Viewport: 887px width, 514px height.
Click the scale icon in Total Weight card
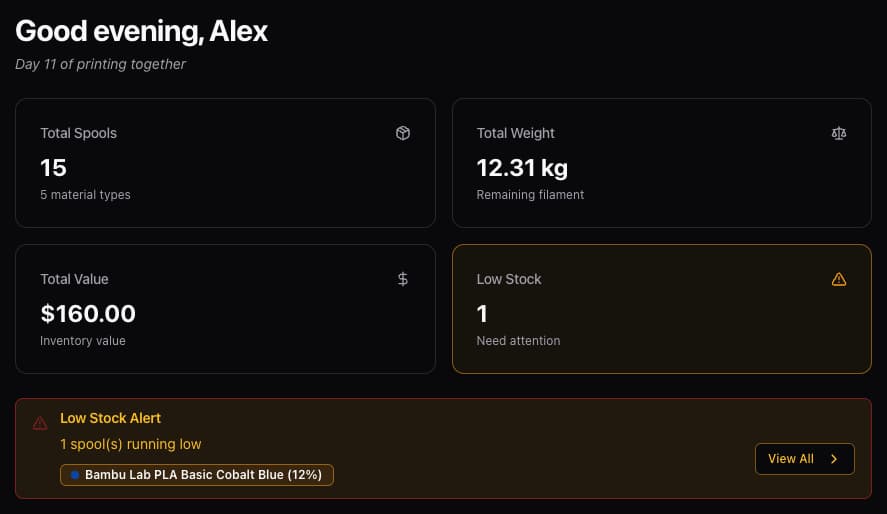[x=839, y=133]
